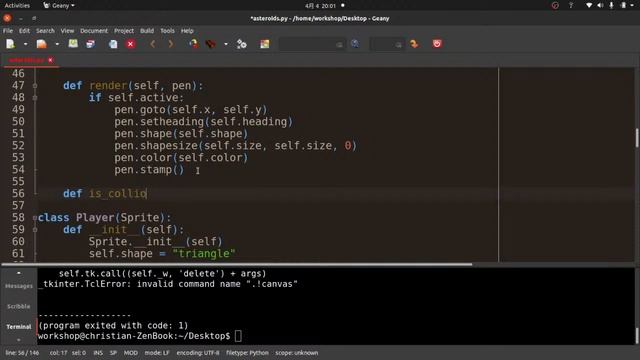
Task: Open the Search menu
Action: (x=45, y=31)
